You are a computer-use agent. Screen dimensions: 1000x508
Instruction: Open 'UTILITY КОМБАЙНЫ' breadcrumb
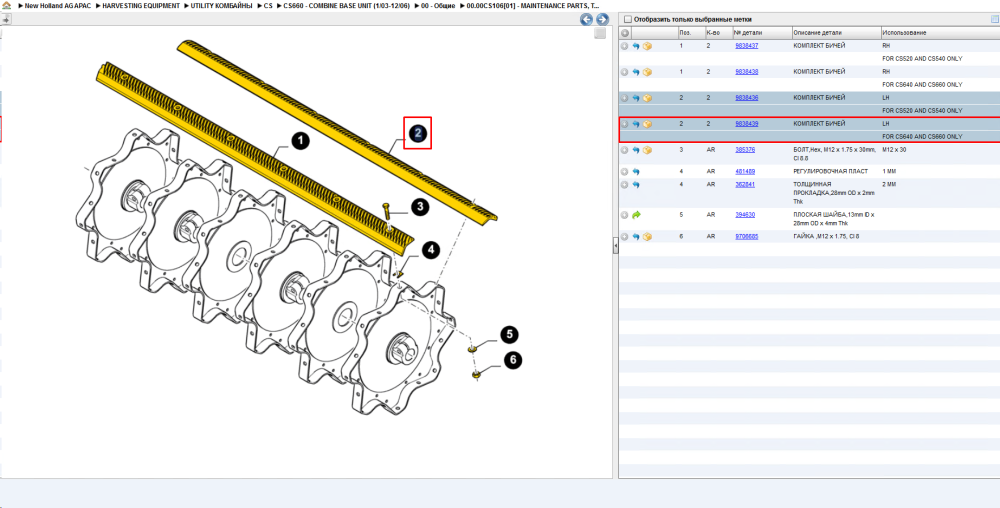pos(221,6)
